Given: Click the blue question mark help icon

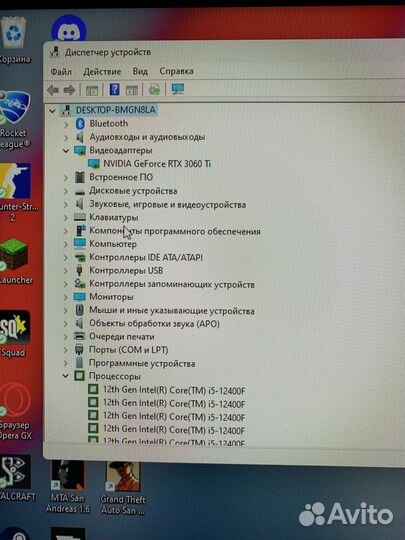Looking at the screenshot, I should pos(114,90).
